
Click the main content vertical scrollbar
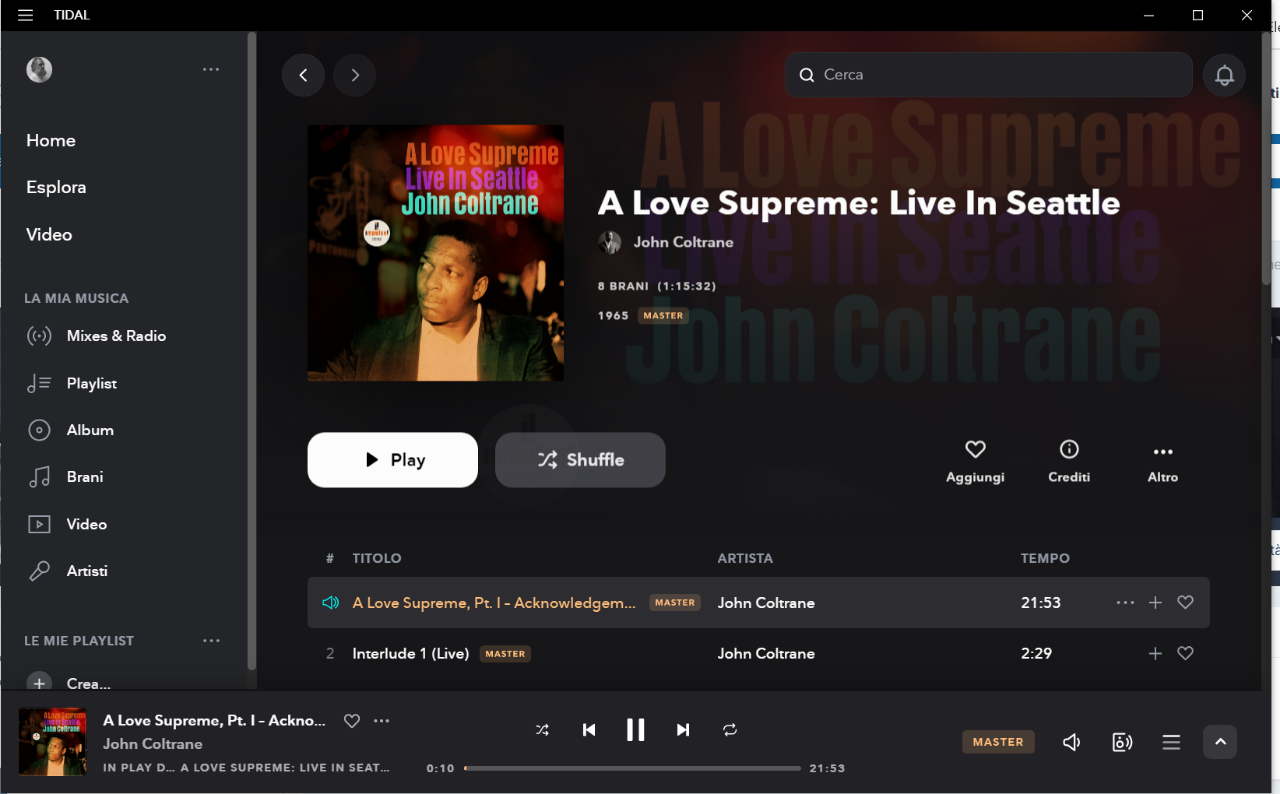tap(1266, 160)
